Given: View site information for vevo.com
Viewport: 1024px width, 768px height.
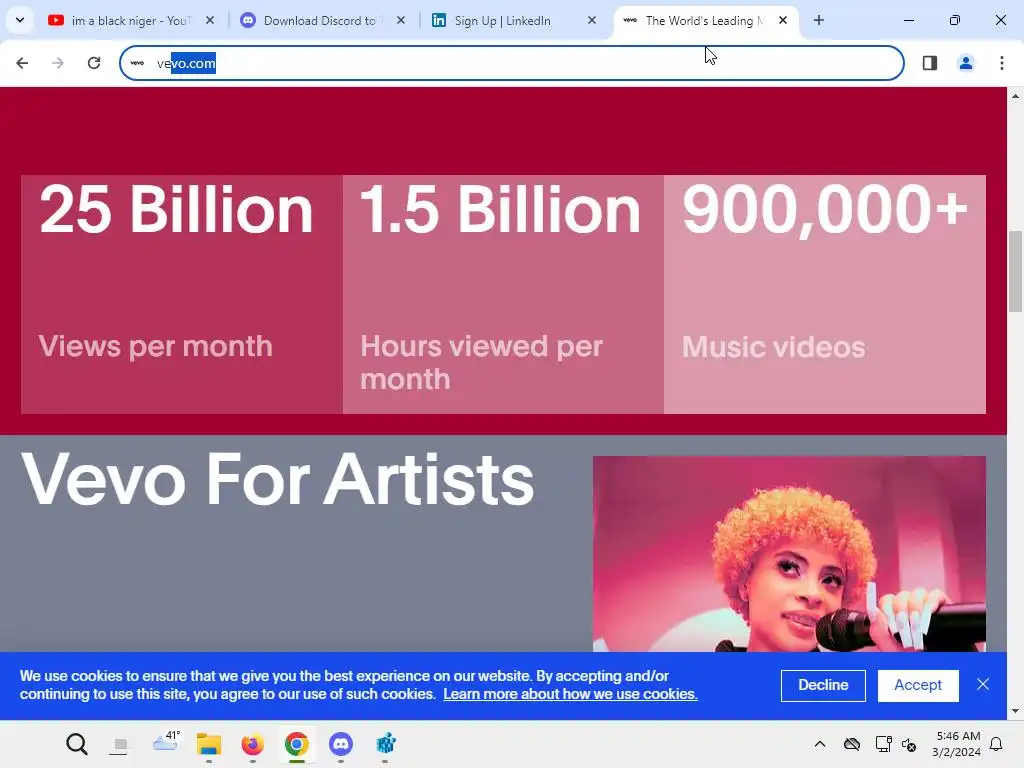Looking at the screenshot, I should coord(137,63).
